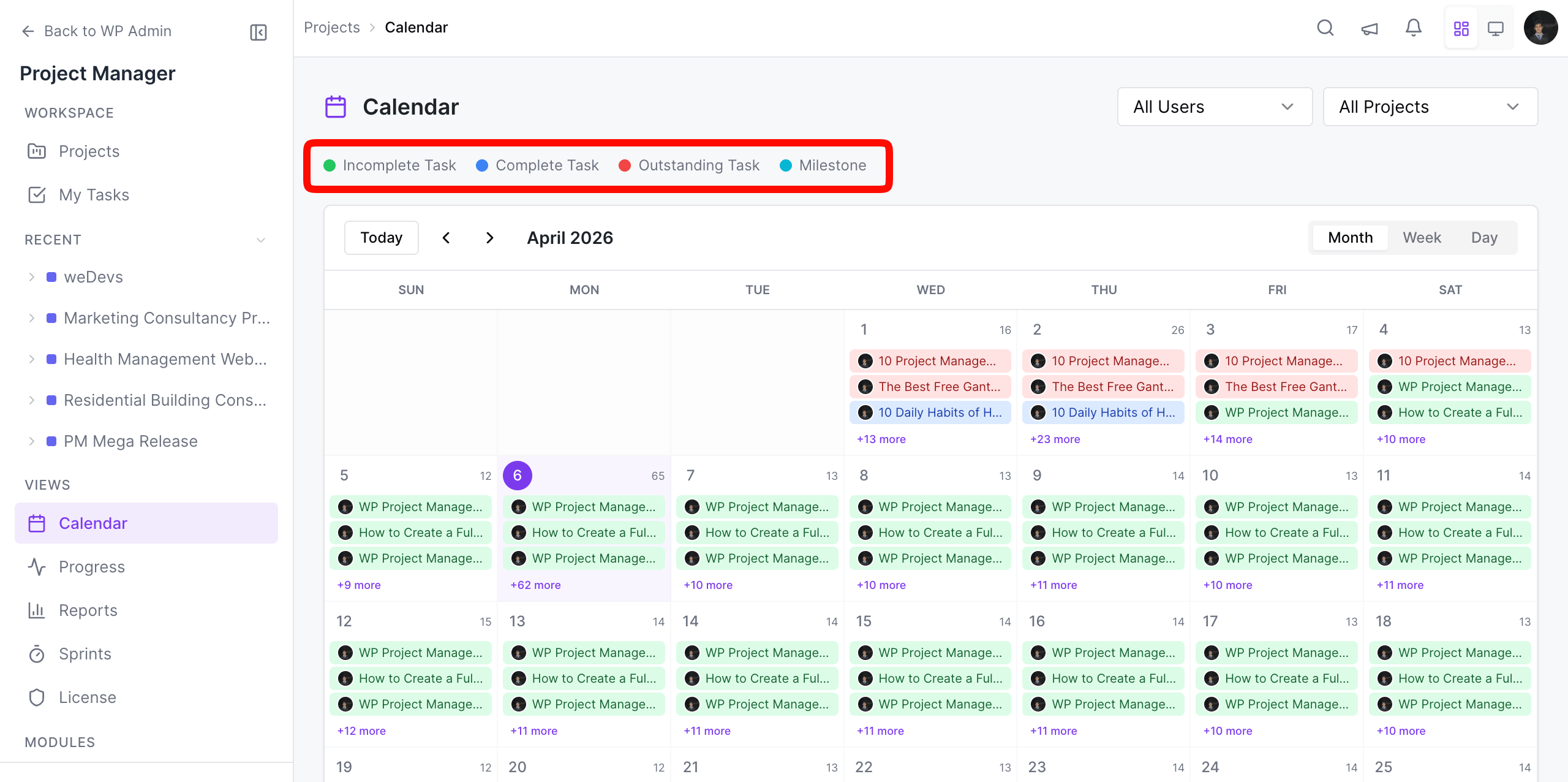The image size is (1568, 782).
Task: Open user profile avatar
Action: 1540,28
